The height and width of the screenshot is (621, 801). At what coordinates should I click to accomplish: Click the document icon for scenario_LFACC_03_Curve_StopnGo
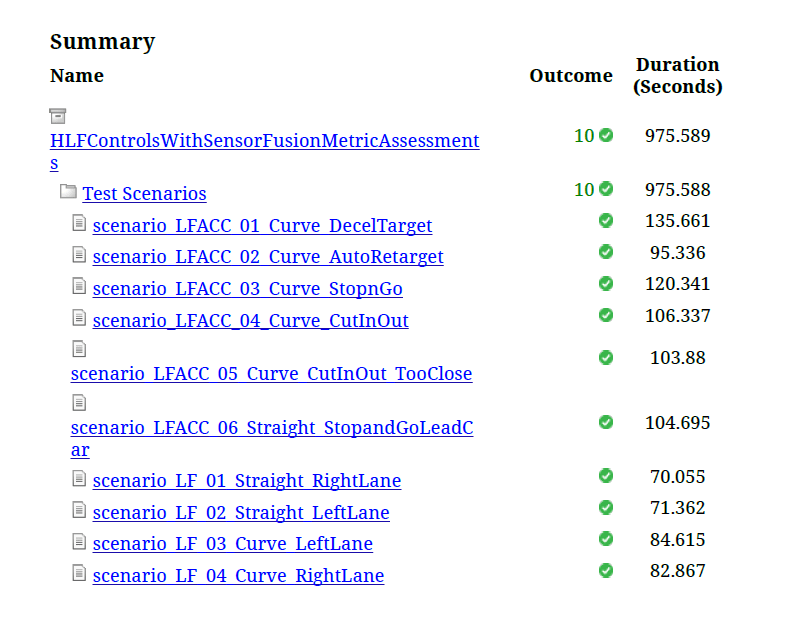coord(79,286)
